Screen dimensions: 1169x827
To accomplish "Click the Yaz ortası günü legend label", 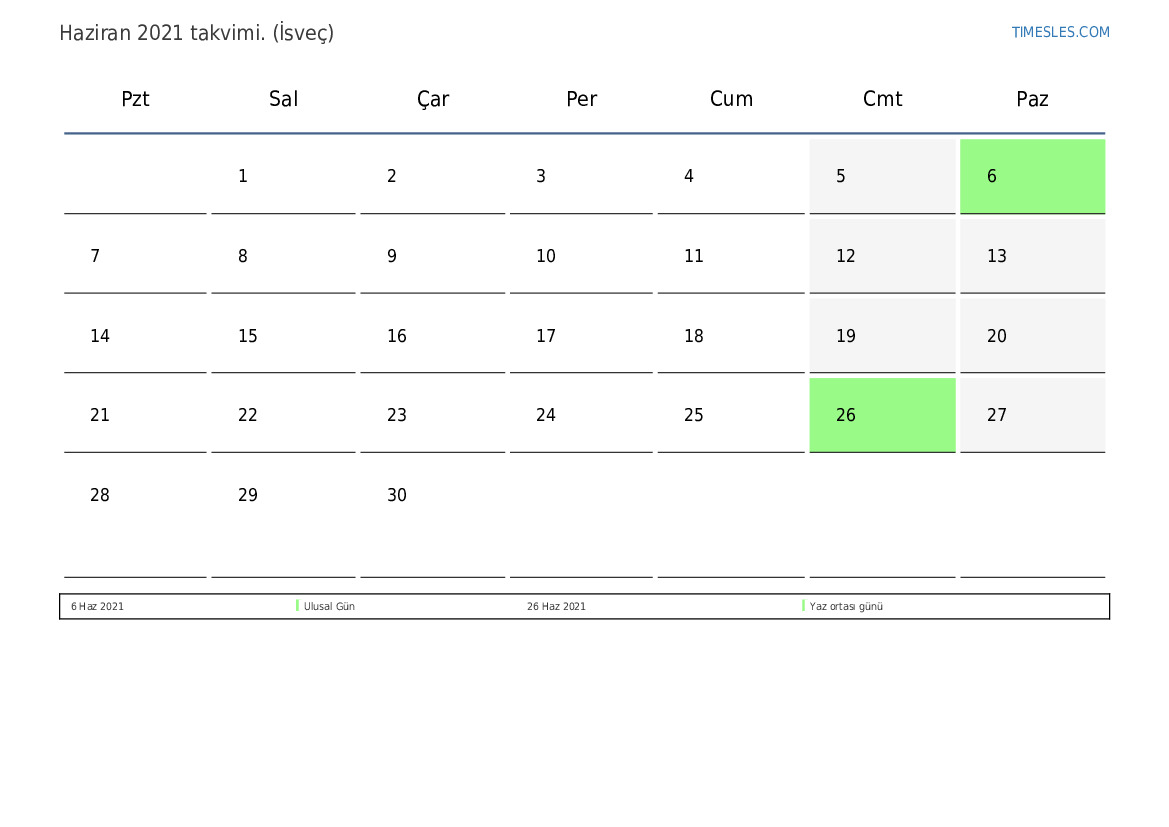I will pos(846,607).
